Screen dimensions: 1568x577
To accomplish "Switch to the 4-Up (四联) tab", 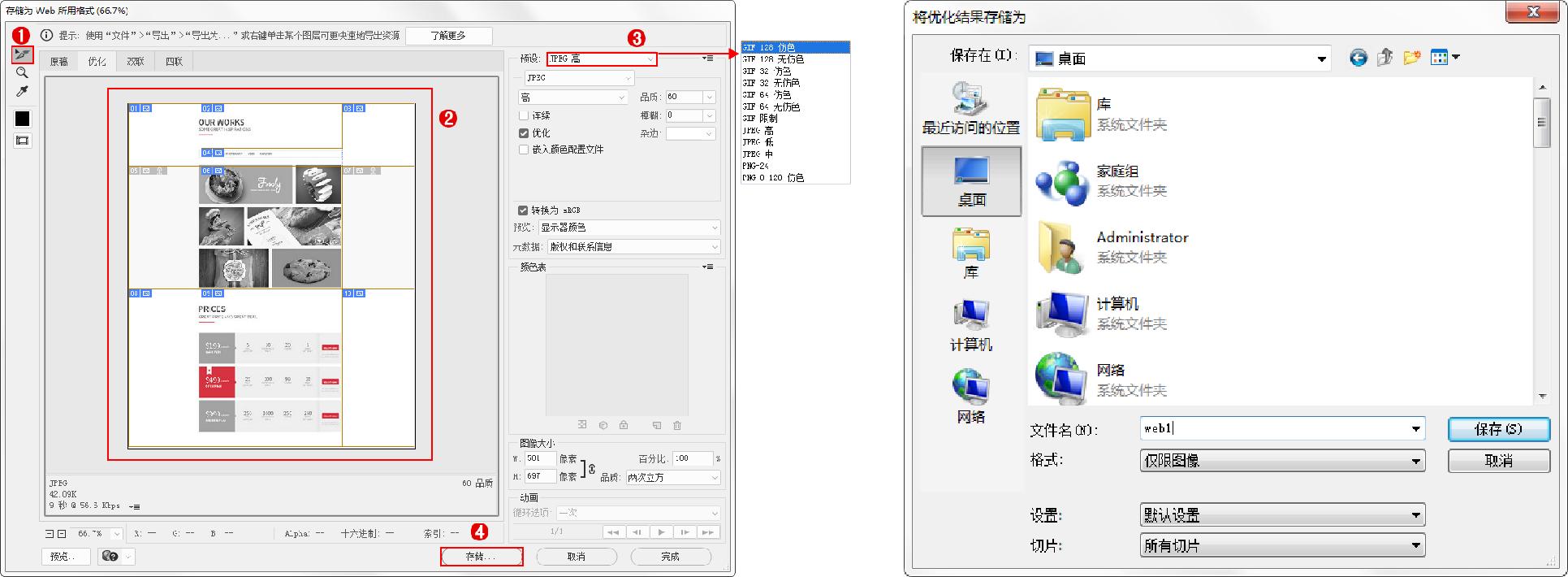I will [174, 62].
